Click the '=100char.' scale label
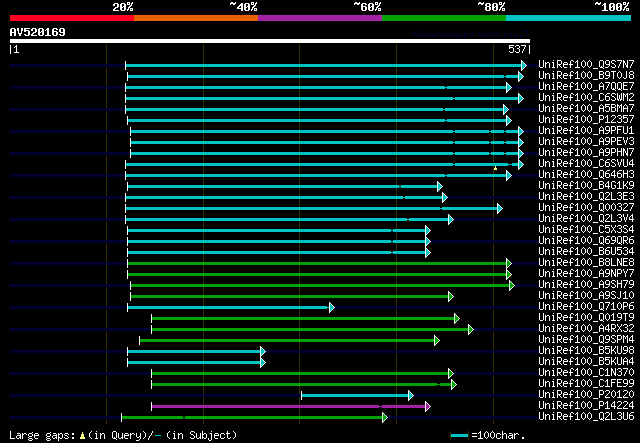 tap(498, 435)
